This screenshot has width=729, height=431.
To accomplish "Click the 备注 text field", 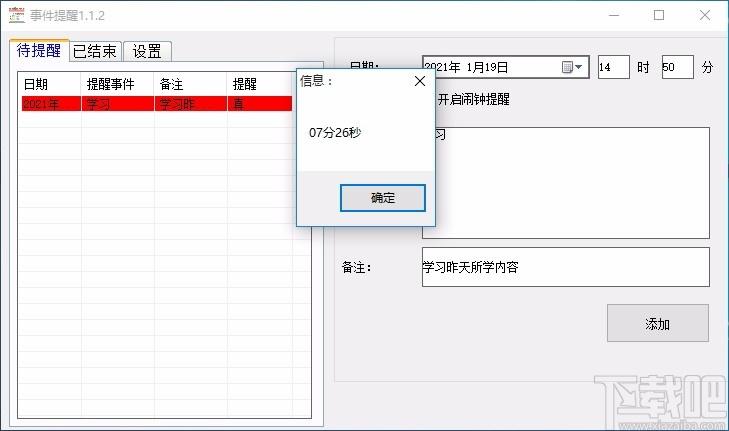I will 566,267.
